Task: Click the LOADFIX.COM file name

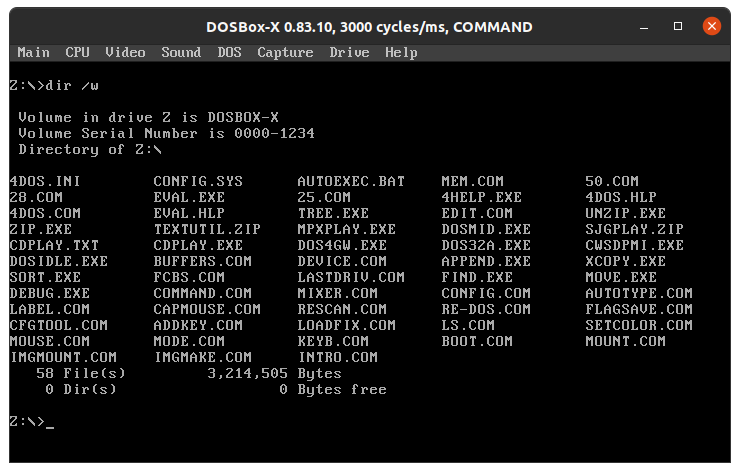Action: [347, 326]
